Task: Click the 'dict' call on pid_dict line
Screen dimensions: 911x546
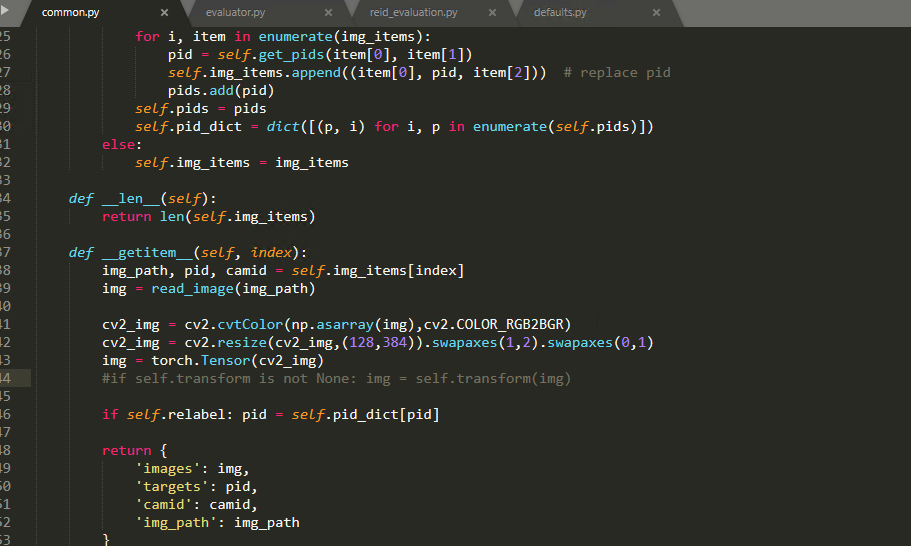Action: click(x=283, y=127)
